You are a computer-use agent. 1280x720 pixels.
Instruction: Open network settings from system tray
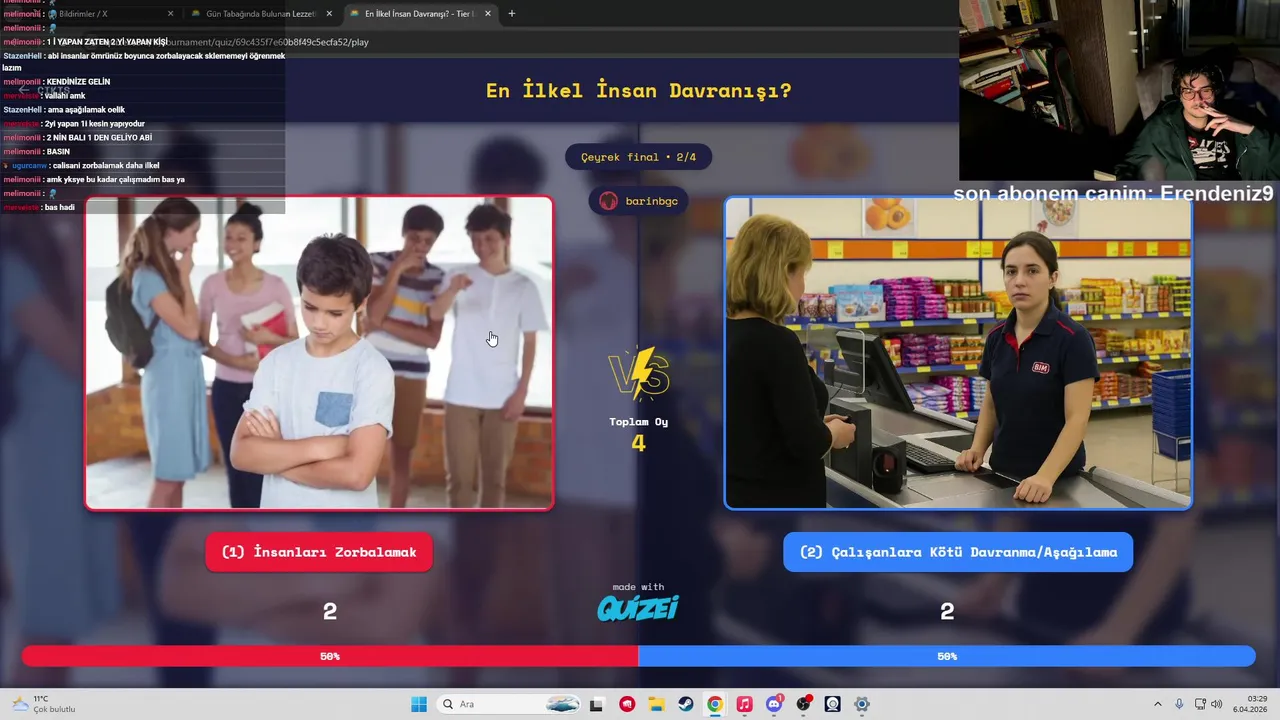tap(1200, 704)
